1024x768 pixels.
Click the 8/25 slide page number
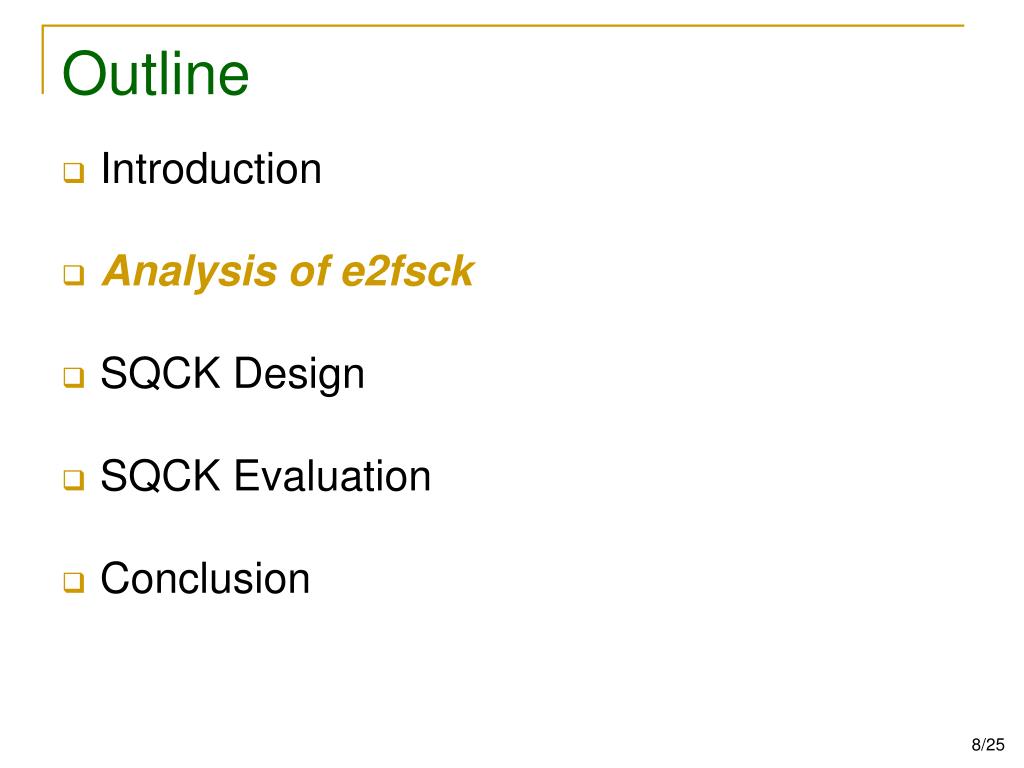coord(988,744)
